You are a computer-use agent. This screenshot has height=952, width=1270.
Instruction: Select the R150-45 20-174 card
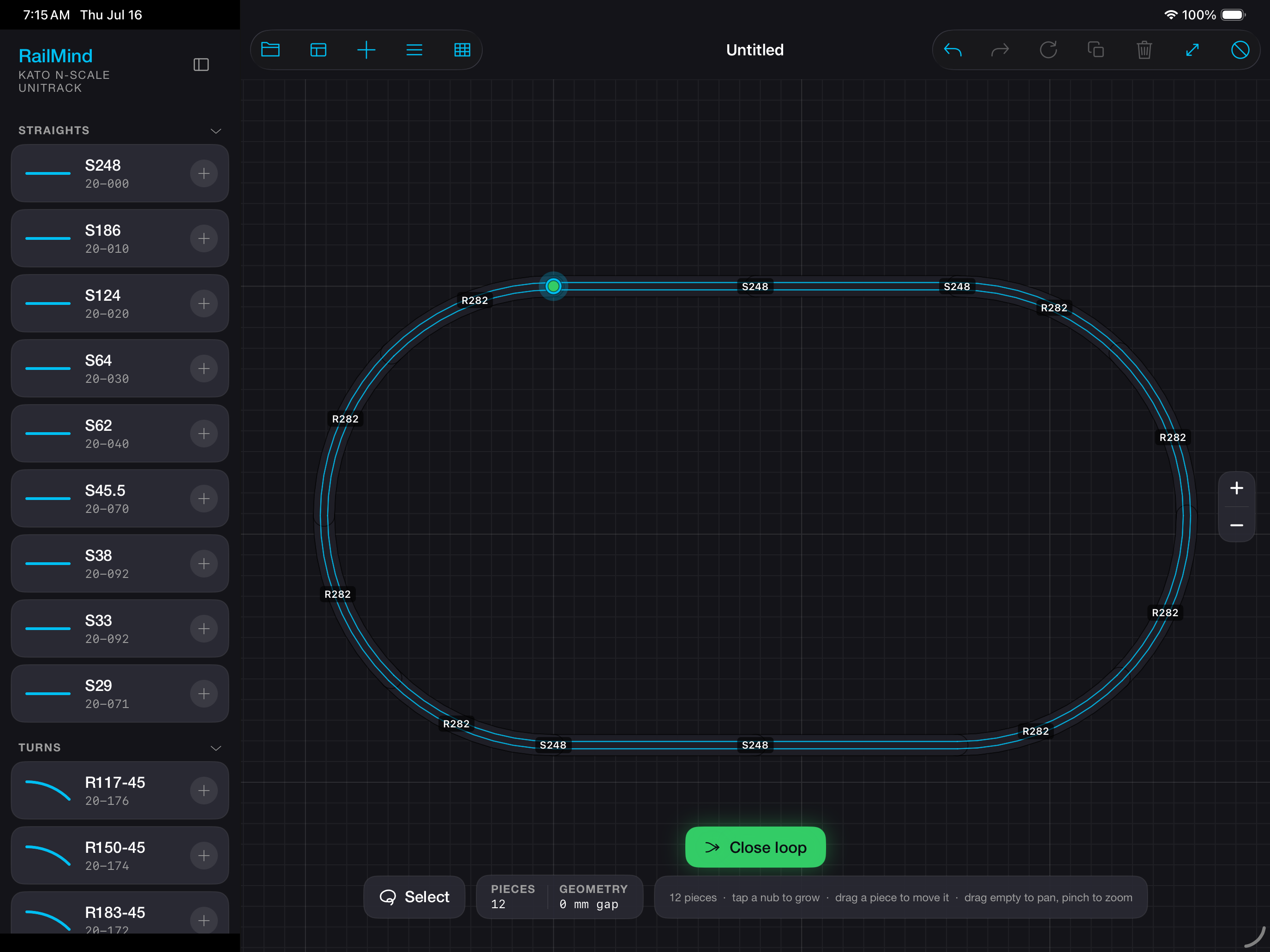coord(120,856)
